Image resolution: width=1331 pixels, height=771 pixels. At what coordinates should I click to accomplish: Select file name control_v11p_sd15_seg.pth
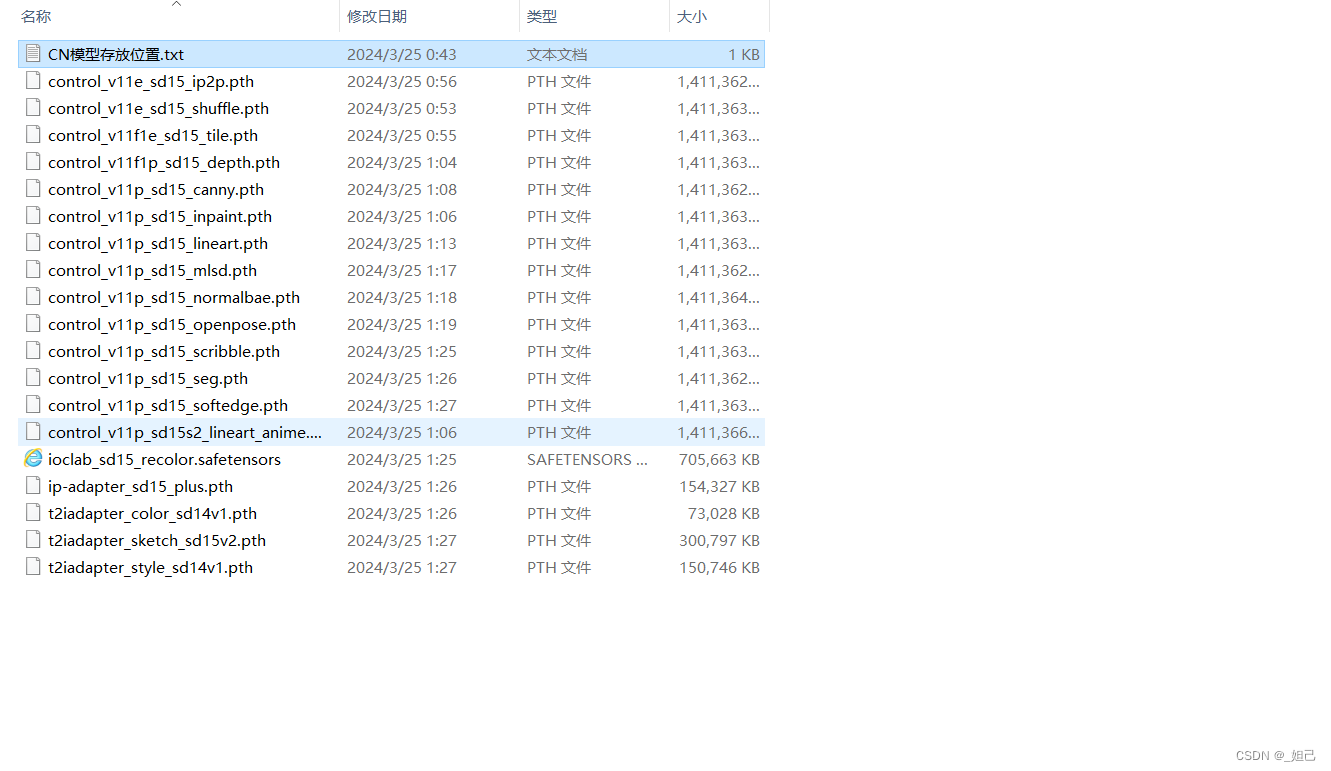tap(148, 378)
